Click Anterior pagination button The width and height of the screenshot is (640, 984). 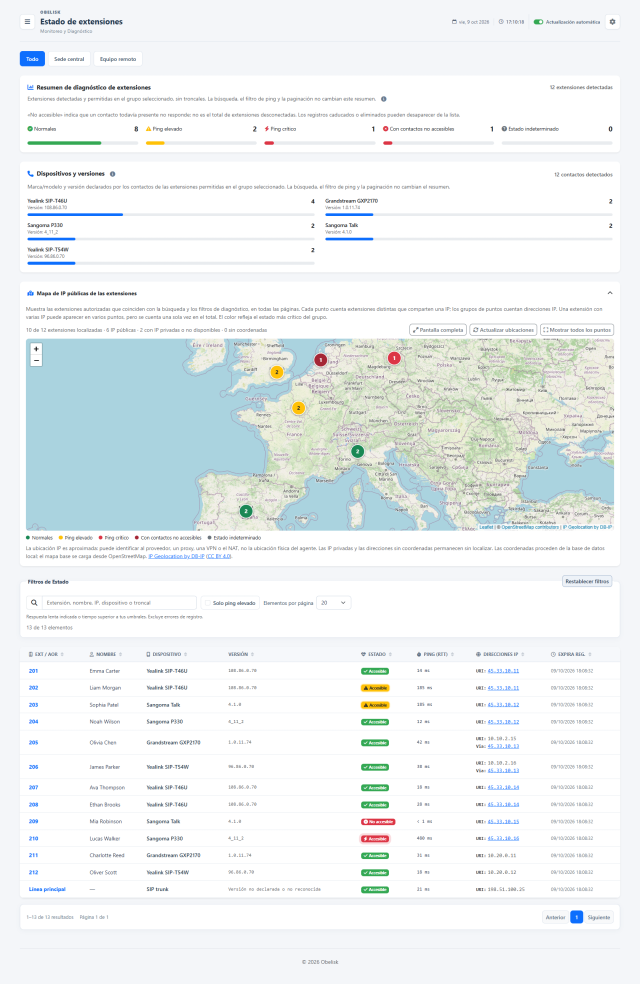[555, 917]
